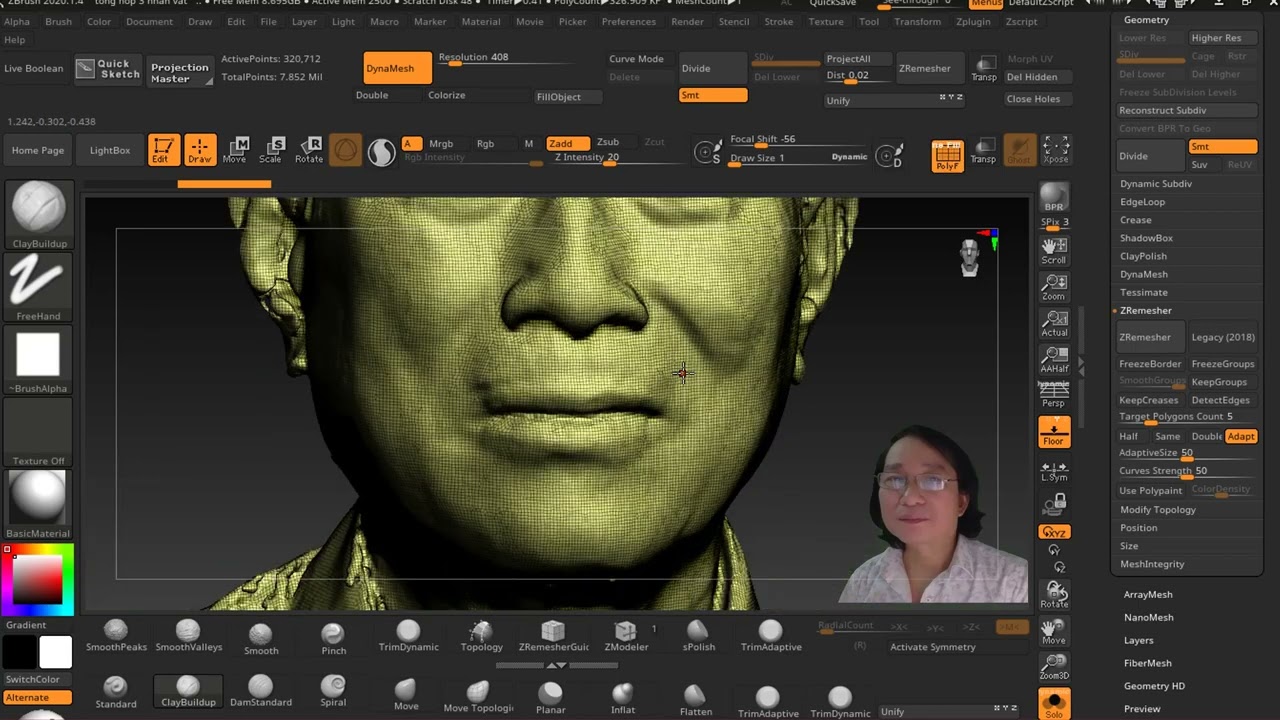Select the TrimDynamic brush
The image size is (1280, 720).
click(x=408, y=635)
